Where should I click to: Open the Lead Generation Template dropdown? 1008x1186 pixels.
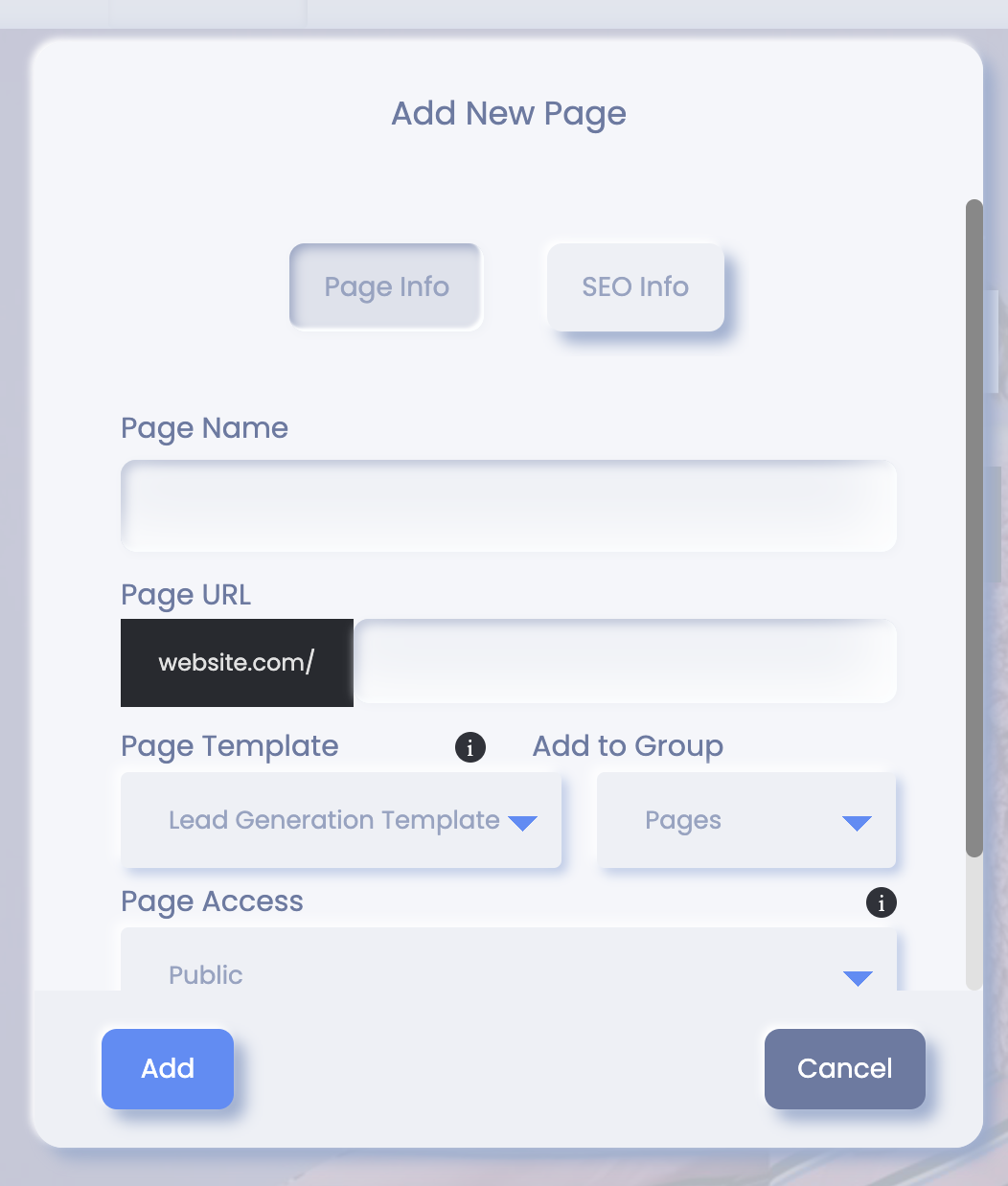point(341,820)
